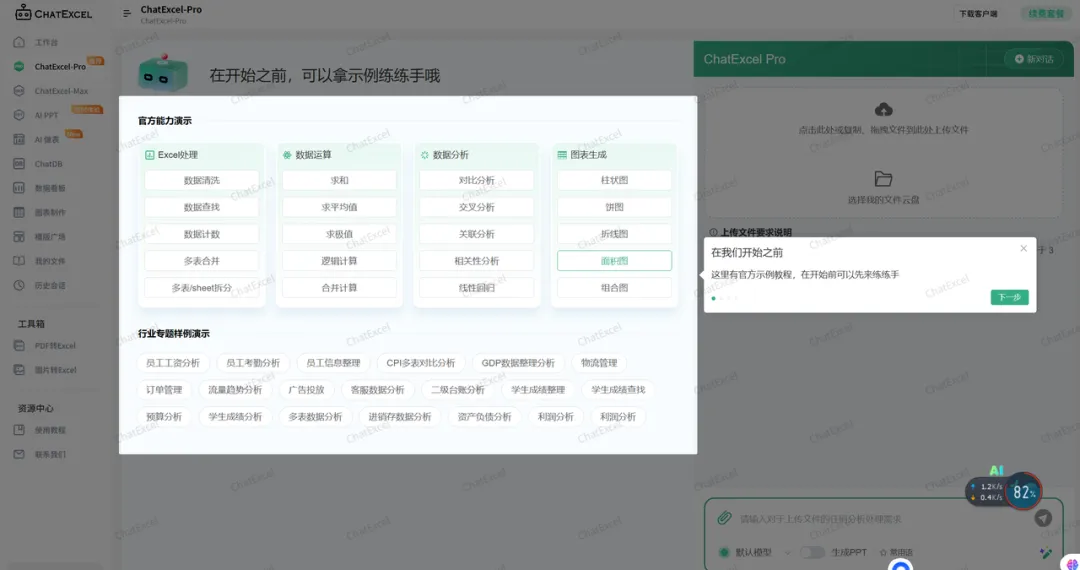Open the ChatExcel-Max sidebar icon
Screen dimensions: 1080x570
[19, 91]
